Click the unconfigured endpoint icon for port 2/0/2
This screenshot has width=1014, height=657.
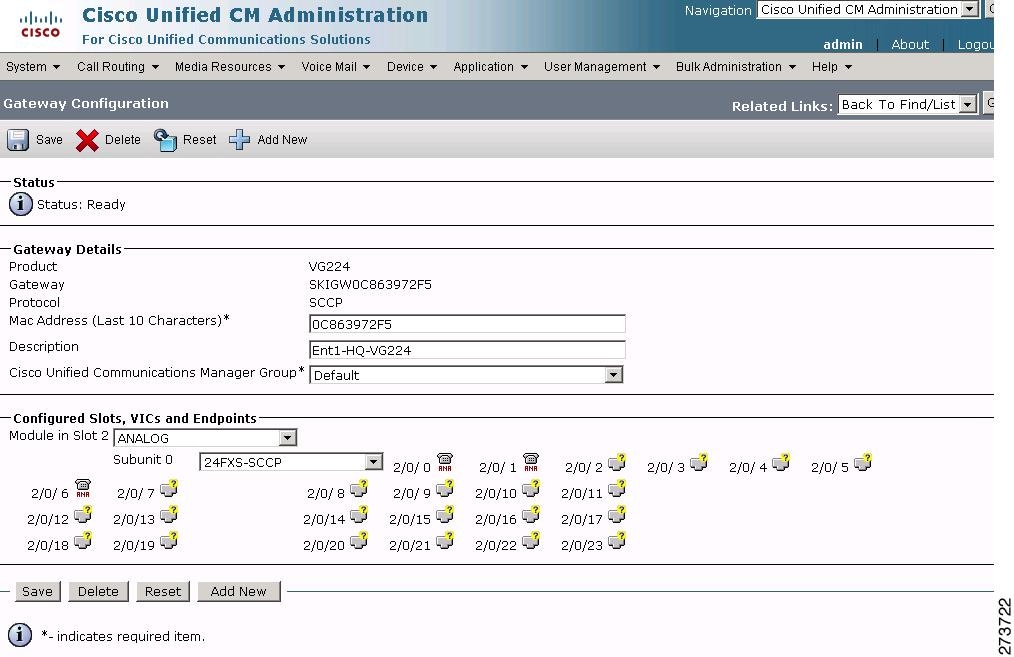[617, 462]
